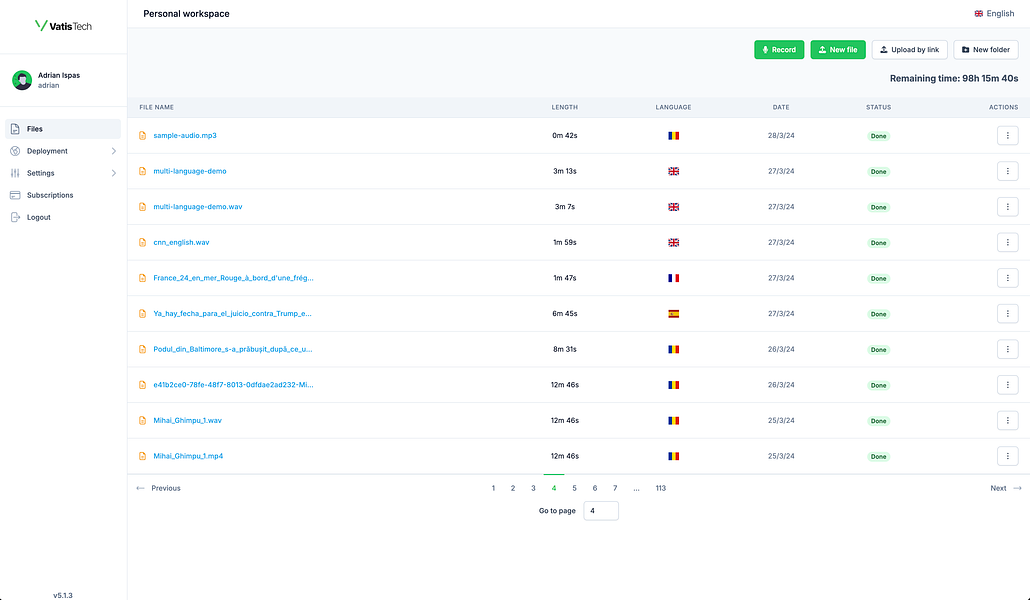Viewport: 1030px width, 600px height.
Task: Click the New file button
Action: coord(838,49)
